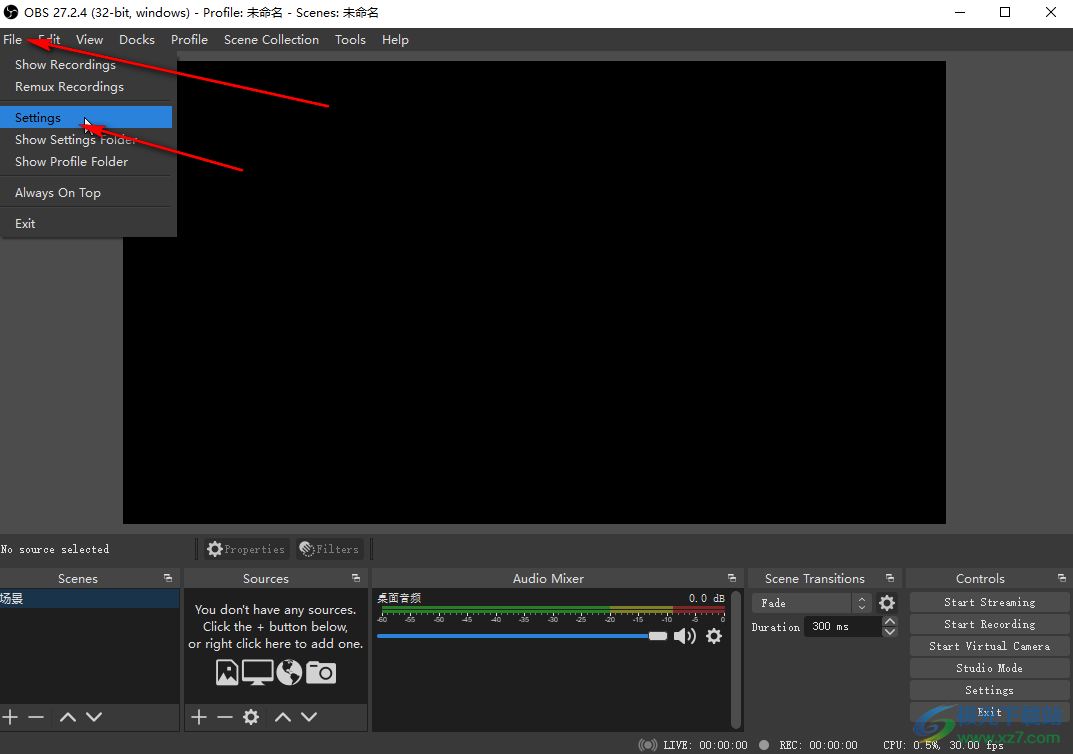Move source up arrow
The height and width of the screenshot is (754, 1073).
283,717
